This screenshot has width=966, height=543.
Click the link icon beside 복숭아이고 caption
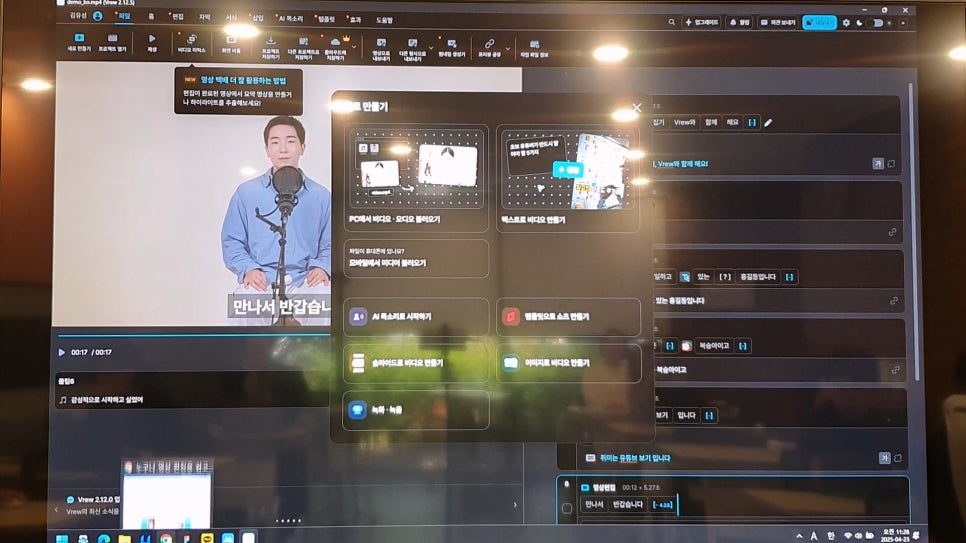point(895,370)
